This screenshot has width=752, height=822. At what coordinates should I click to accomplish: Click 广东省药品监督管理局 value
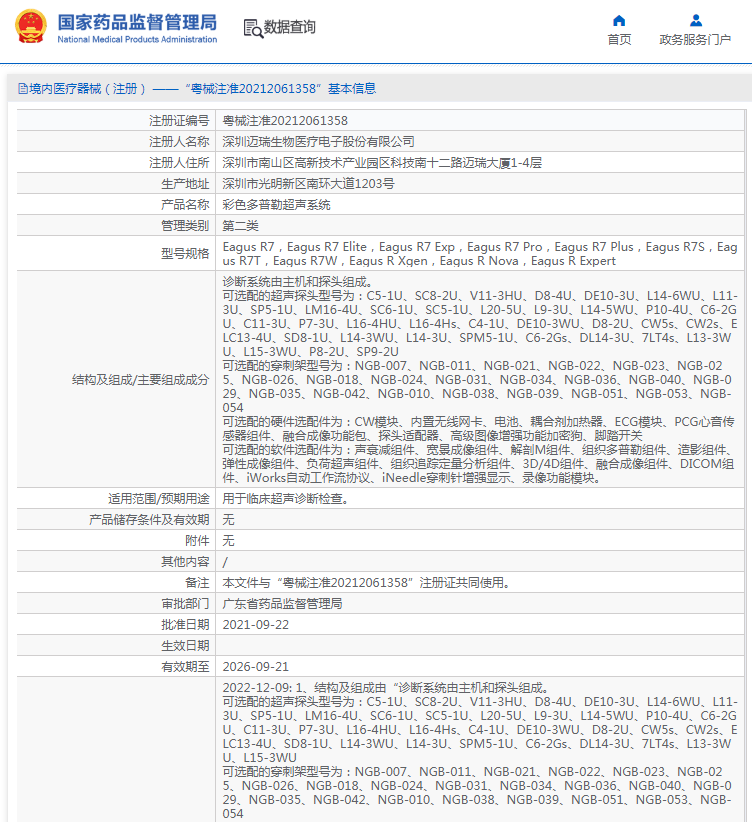click(282, 603)
